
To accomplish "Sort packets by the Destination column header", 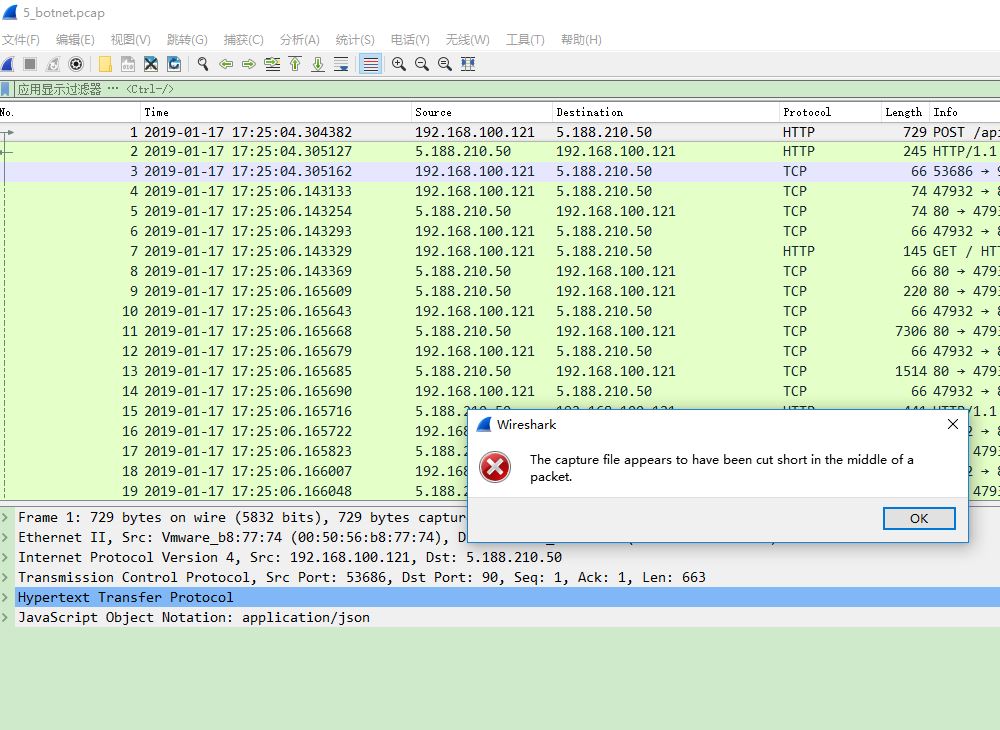I will click(x=666, y=112).
